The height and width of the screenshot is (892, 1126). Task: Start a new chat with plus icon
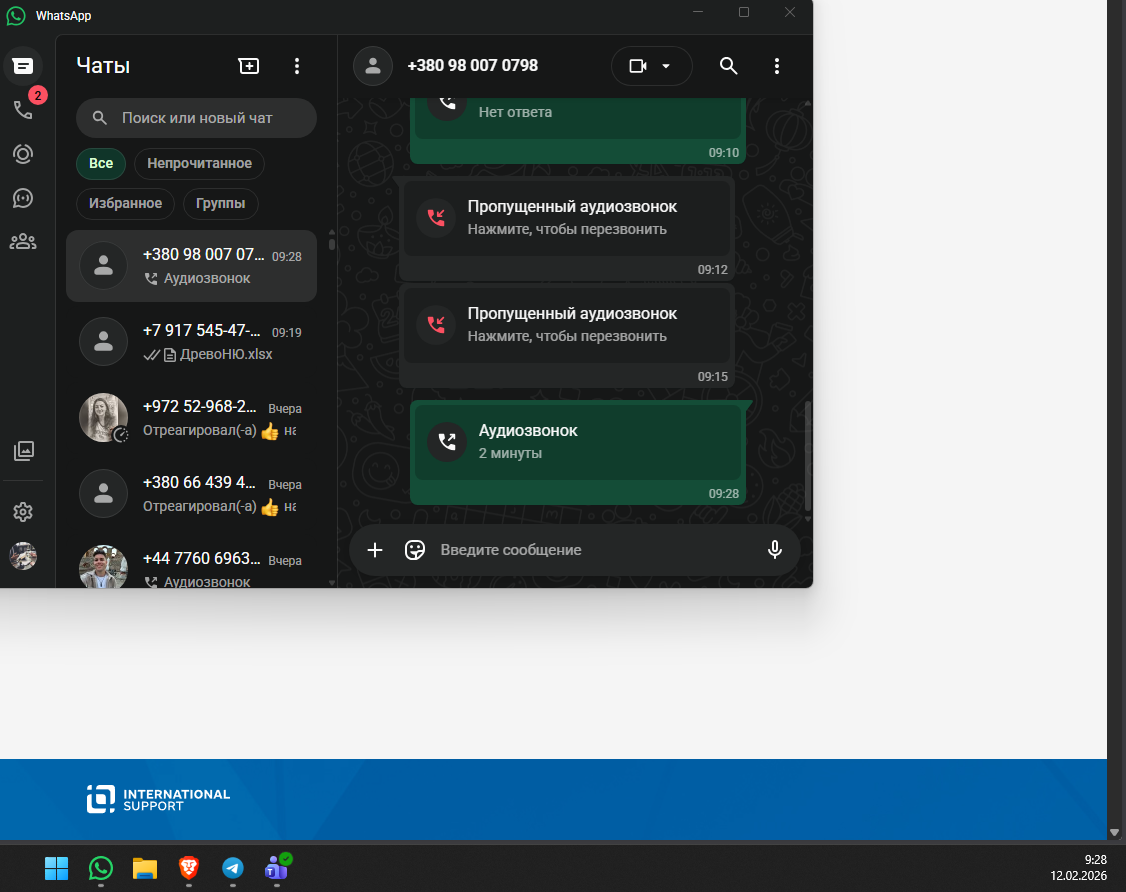click(x=248, y=66)
